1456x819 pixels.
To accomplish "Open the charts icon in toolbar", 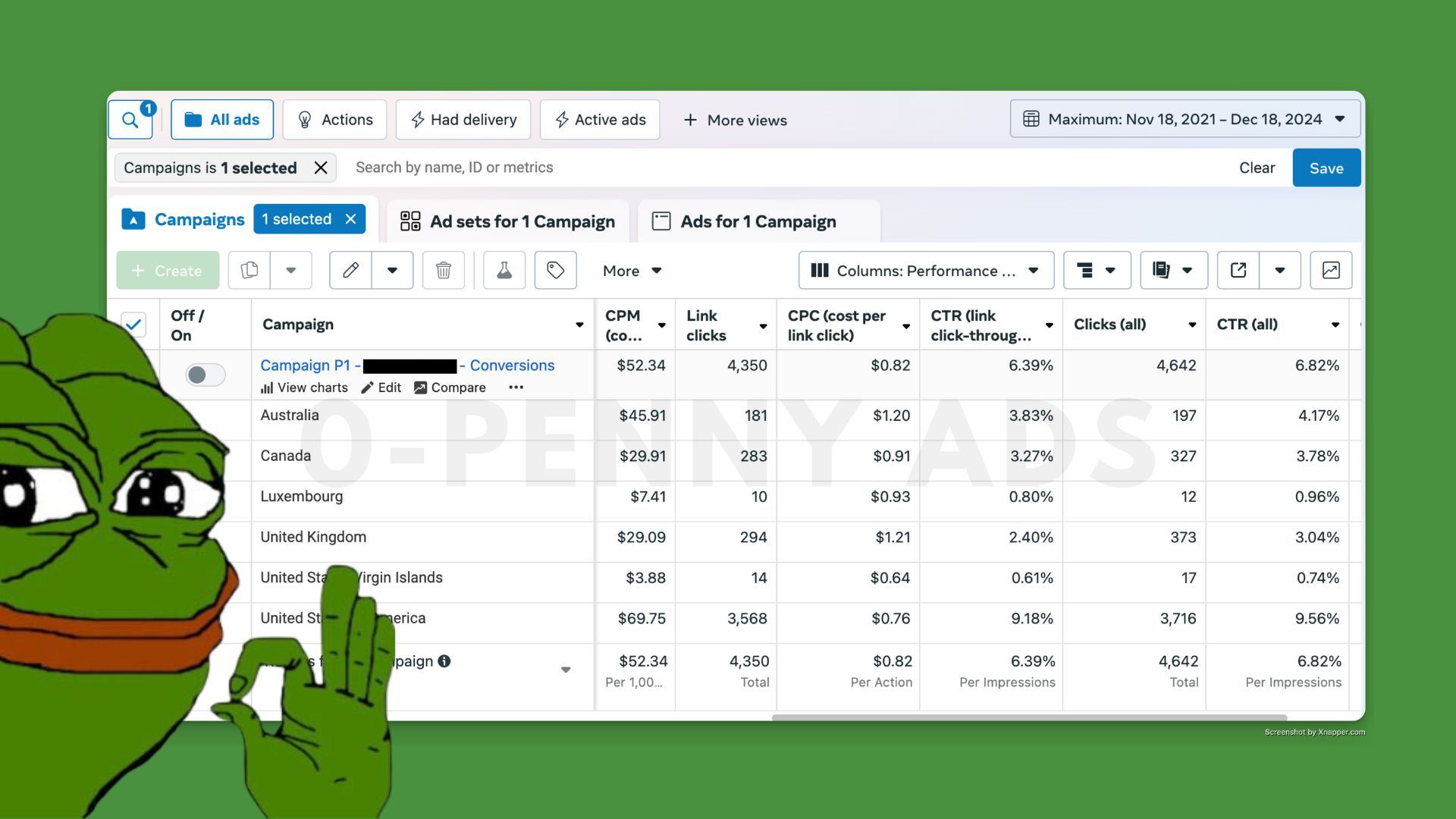I will point(1331,271).
